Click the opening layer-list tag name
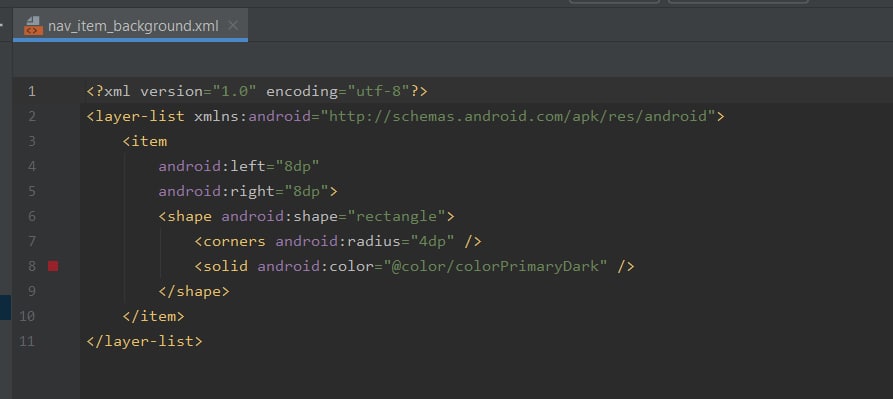Viewport: 893px width, 399px height. point(140,116)
